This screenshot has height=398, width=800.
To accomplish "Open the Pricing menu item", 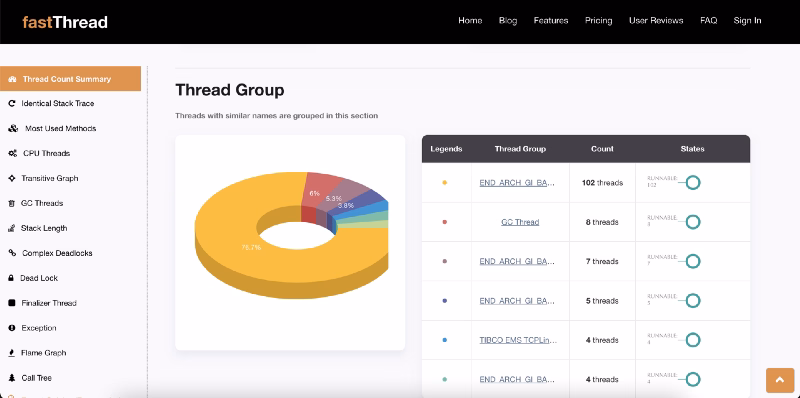I will [598, 20].
